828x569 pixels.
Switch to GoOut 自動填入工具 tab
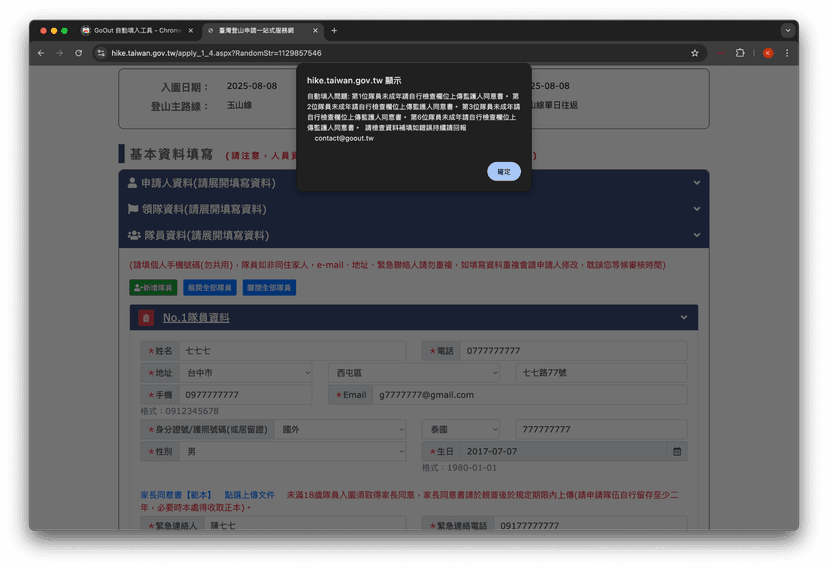pyautogui.click(x=136, y=31)
